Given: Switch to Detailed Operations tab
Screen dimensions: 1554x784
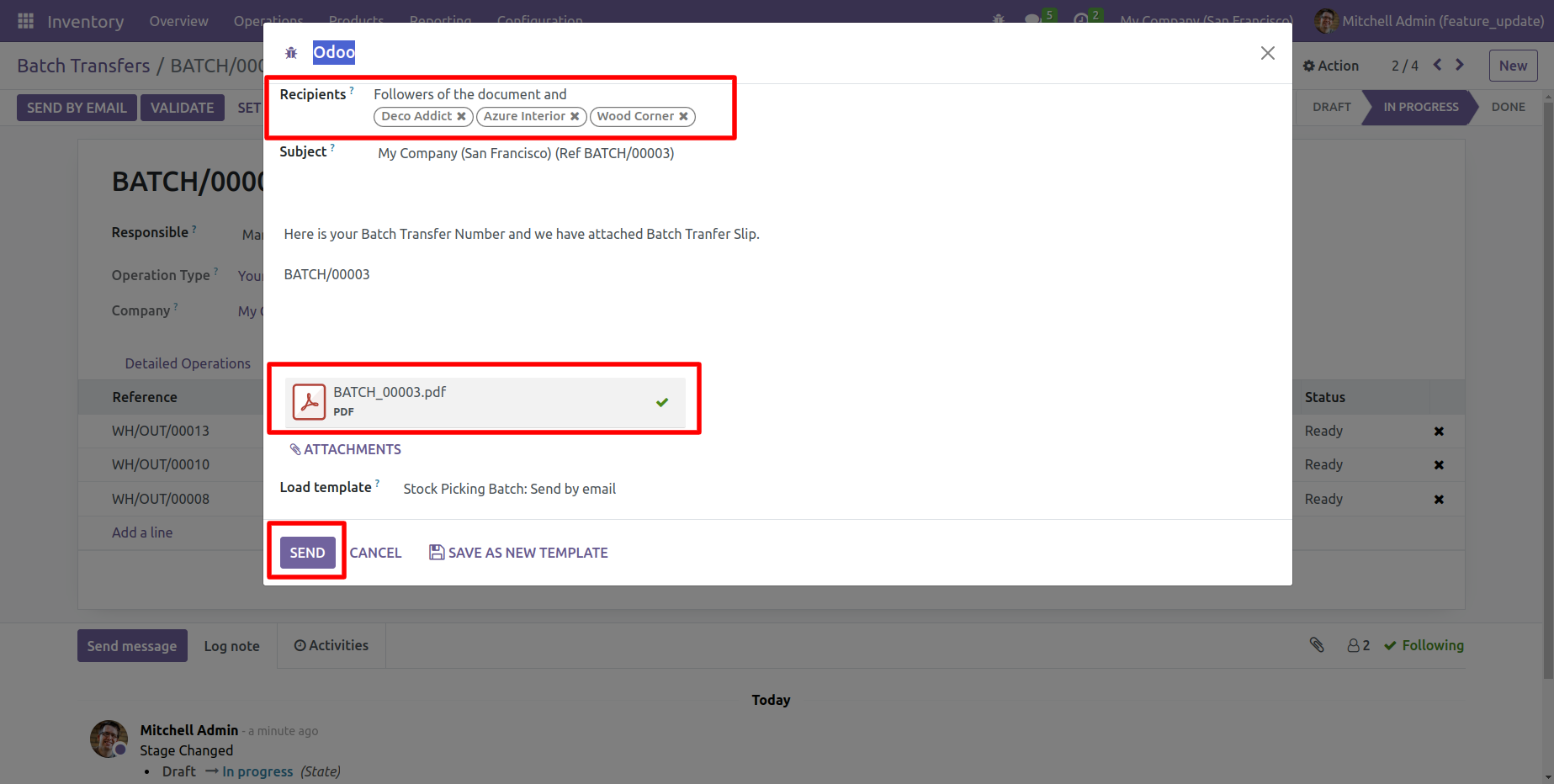Looking at the screenshot, I should tap(188, 363).
